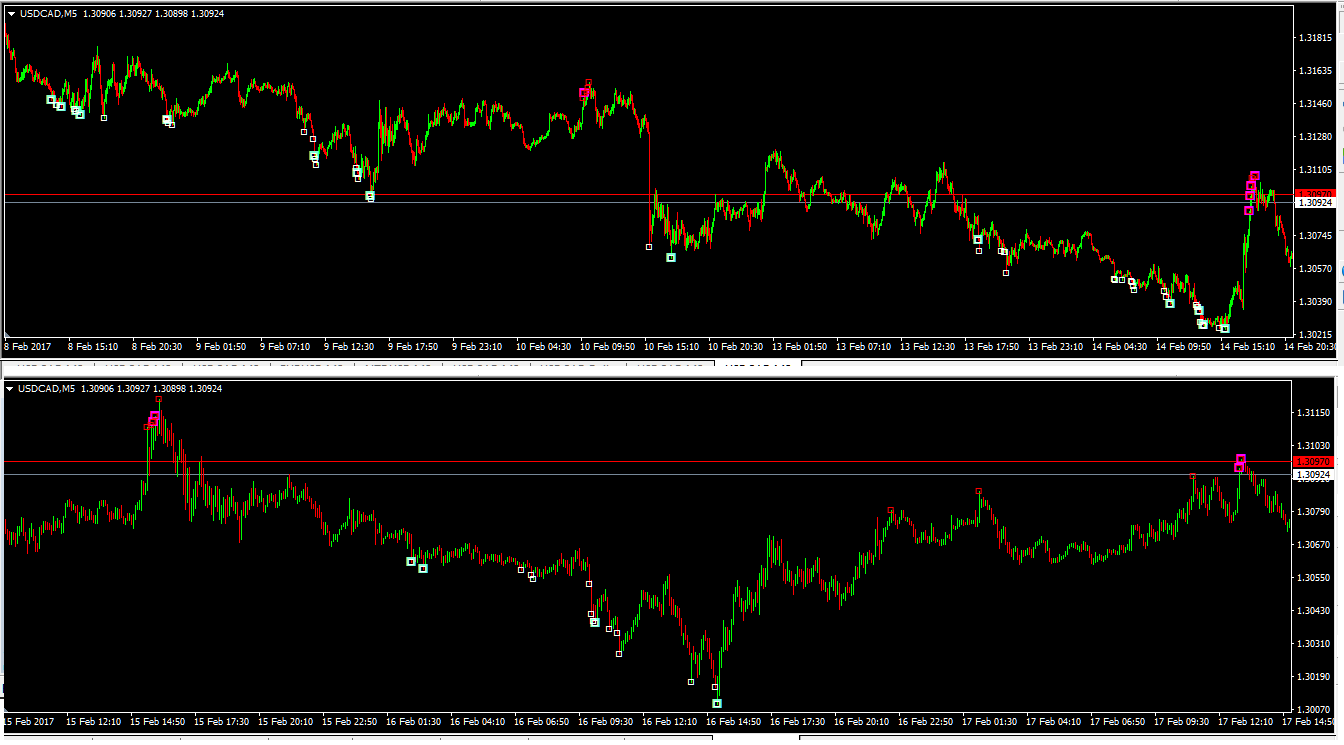
Task: Click the 10 Feb 09:50 time label
Action: pos(608,347)
